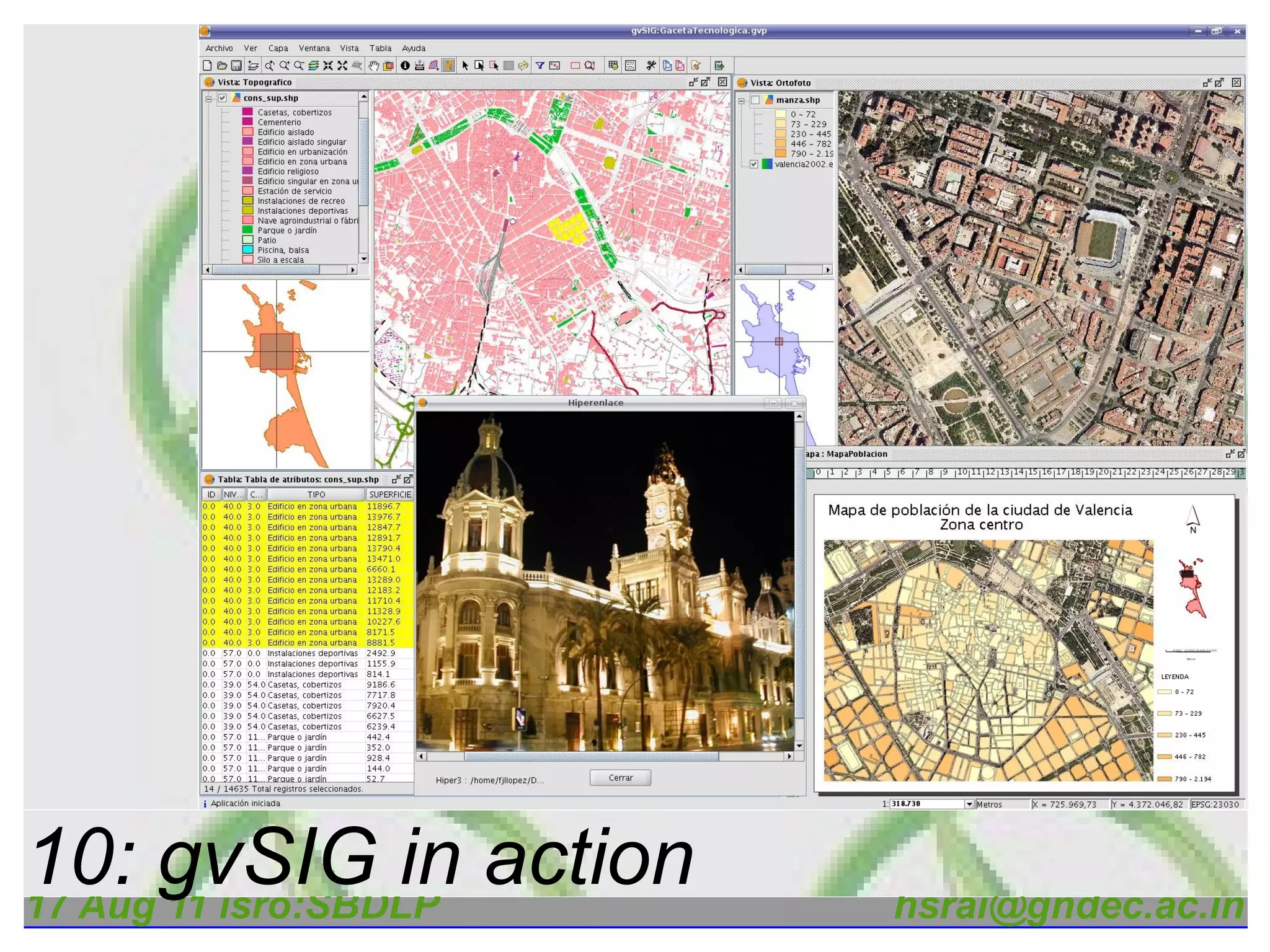Select the Information (i) tool

point(405,66)
